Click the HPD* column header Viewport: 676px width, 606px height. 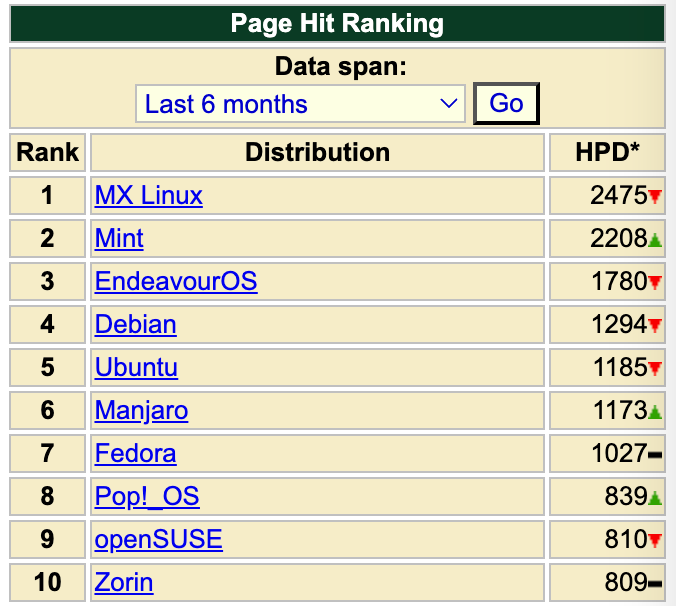click(607, 152)
